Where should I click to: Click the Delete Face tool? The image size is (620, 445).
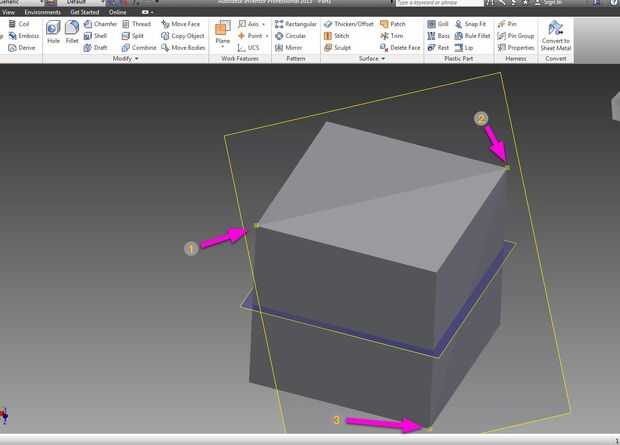click(x=400, y=48)
